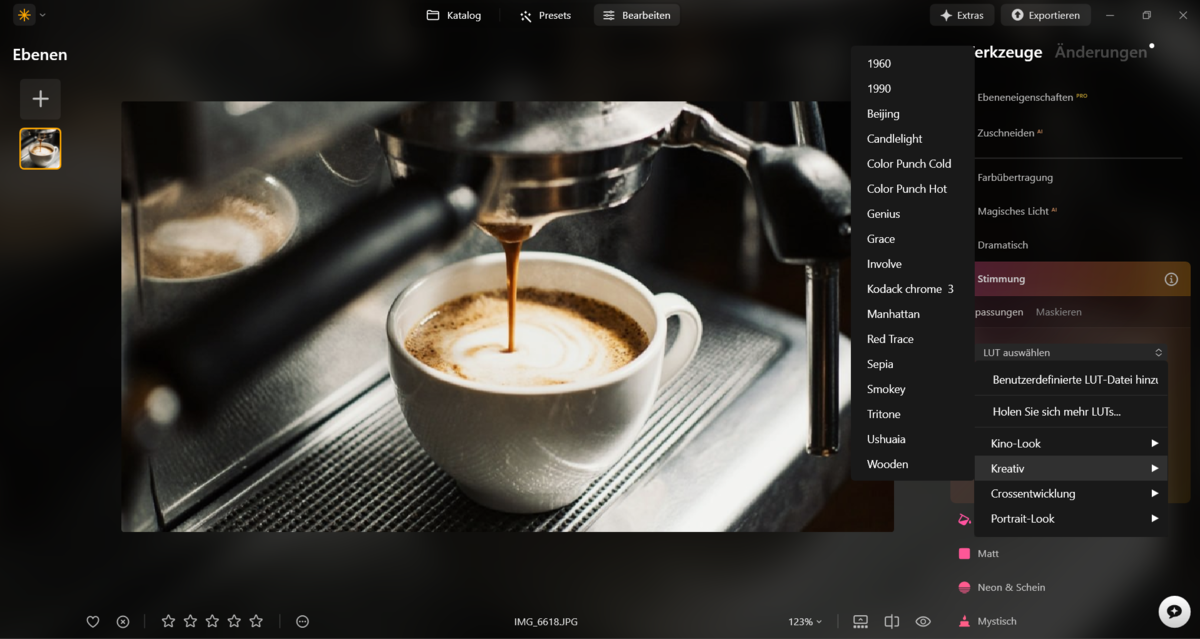This screenshot has height=639, width=1200.
Task: Show the before/after compare split view
Action: tap(892, 621)
